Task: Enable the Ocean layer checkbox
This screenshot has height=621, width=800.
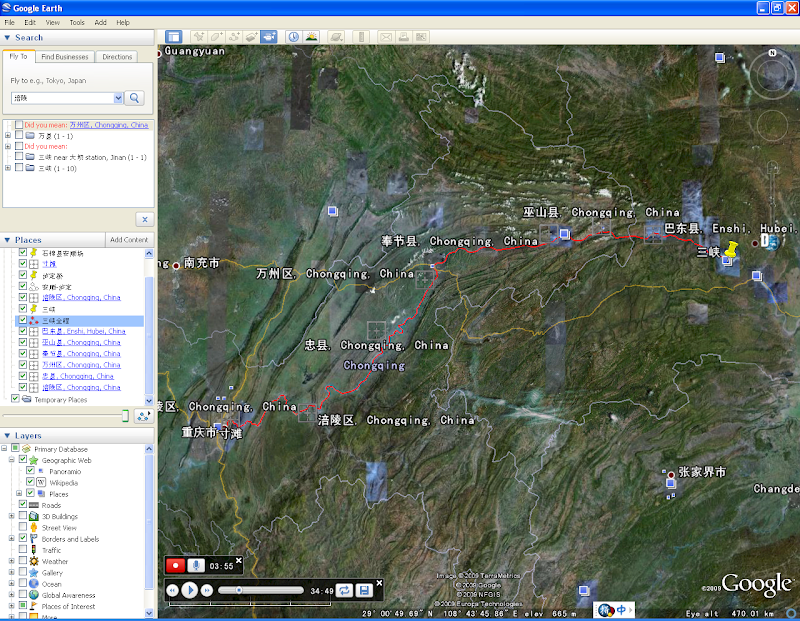Action: click(x=22, y=583)
